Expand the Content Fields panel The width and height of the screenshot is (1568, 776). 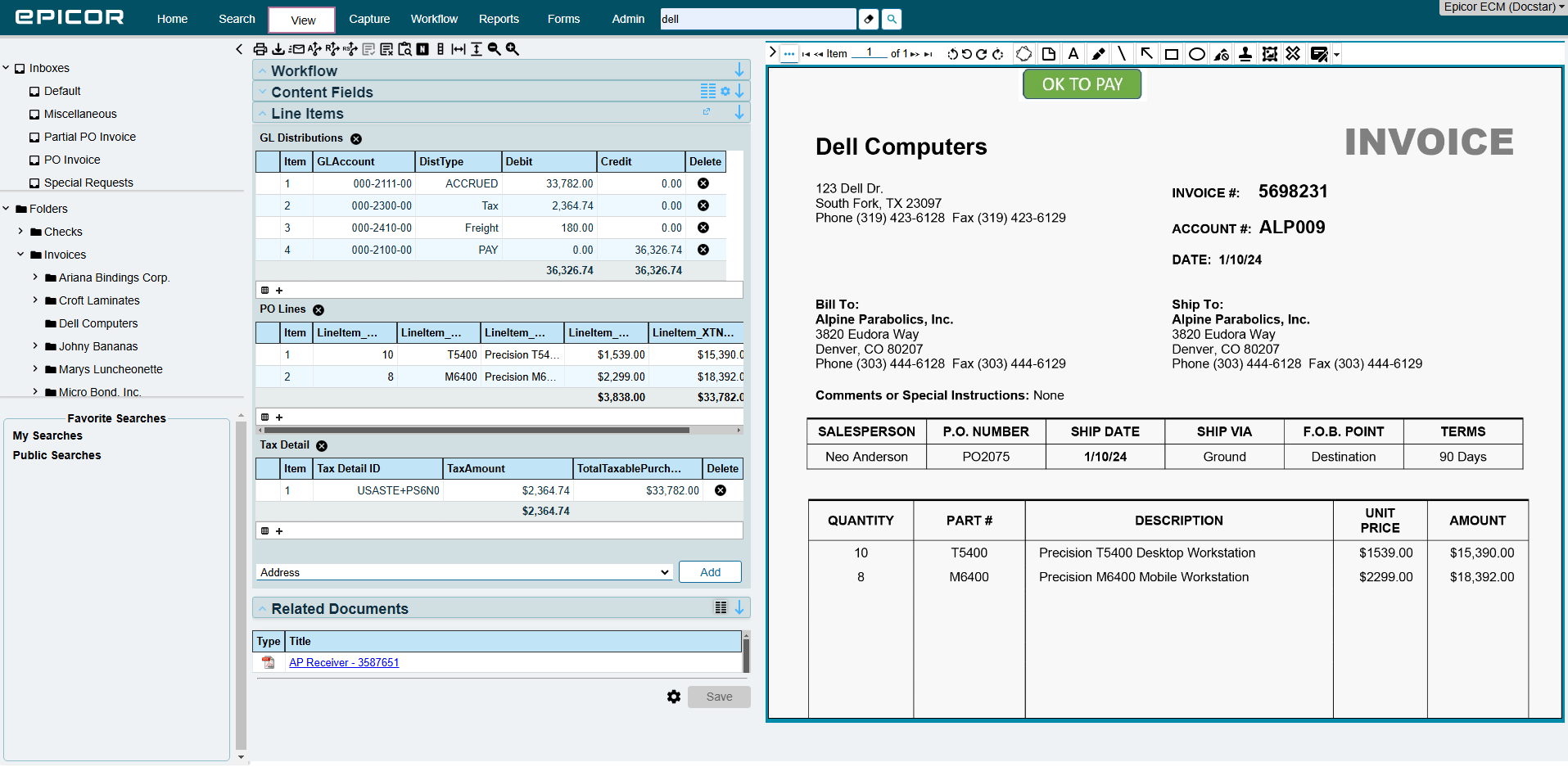coord(262,92)
